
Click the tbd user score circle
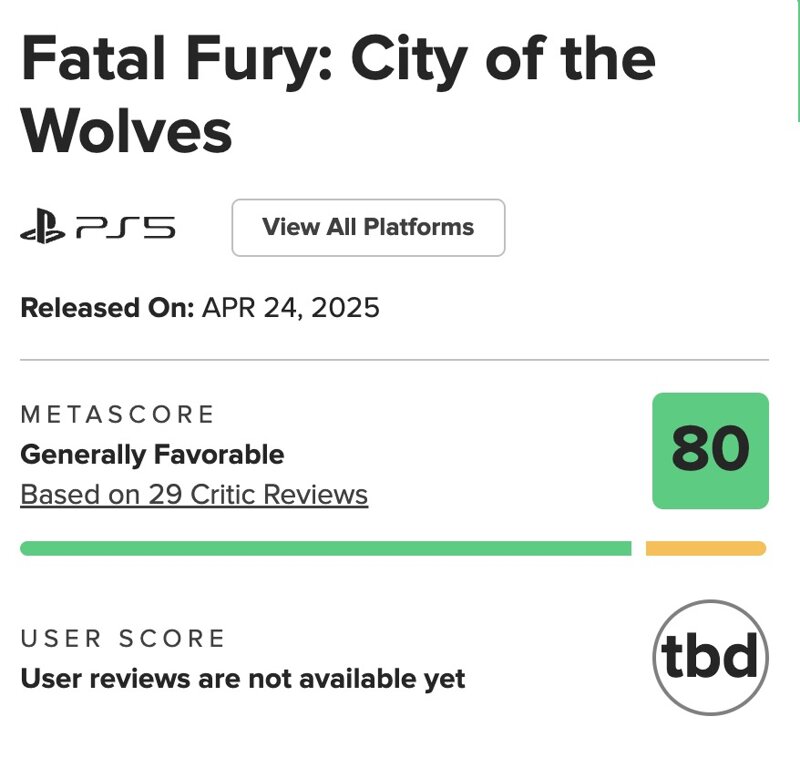710,657
